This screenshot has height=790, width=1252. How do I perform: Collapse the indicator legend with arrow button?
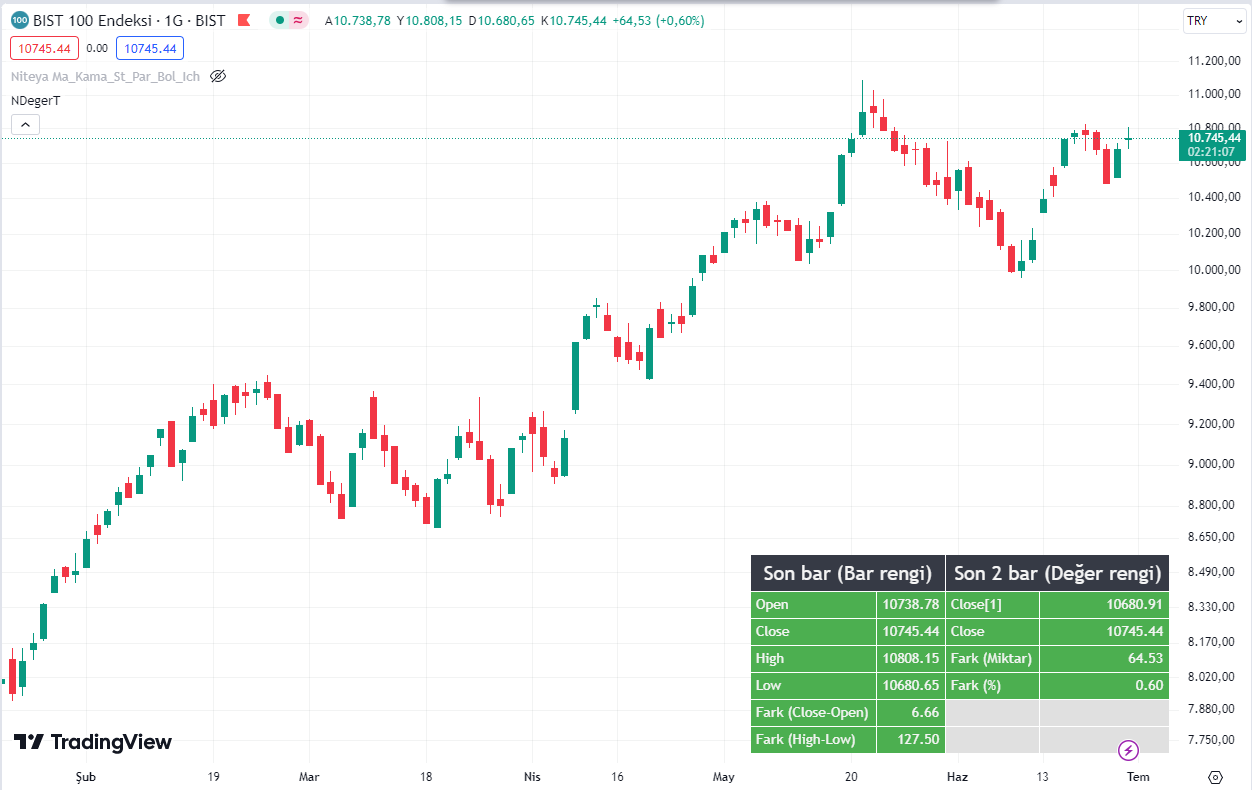pos(25,124)
